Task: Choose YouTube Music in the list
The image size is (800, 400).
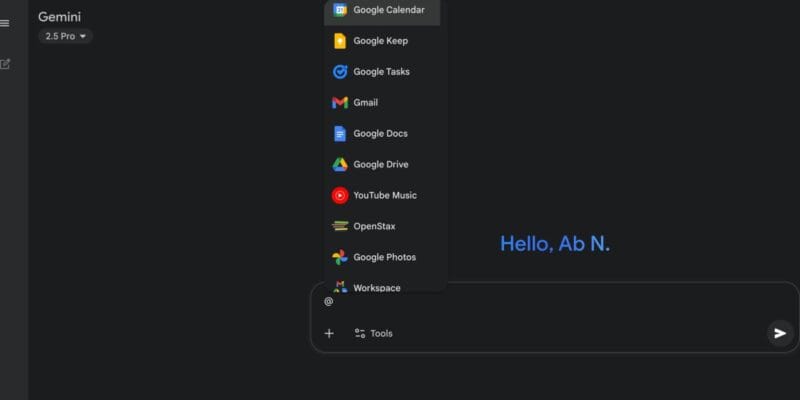Action: 385,195
